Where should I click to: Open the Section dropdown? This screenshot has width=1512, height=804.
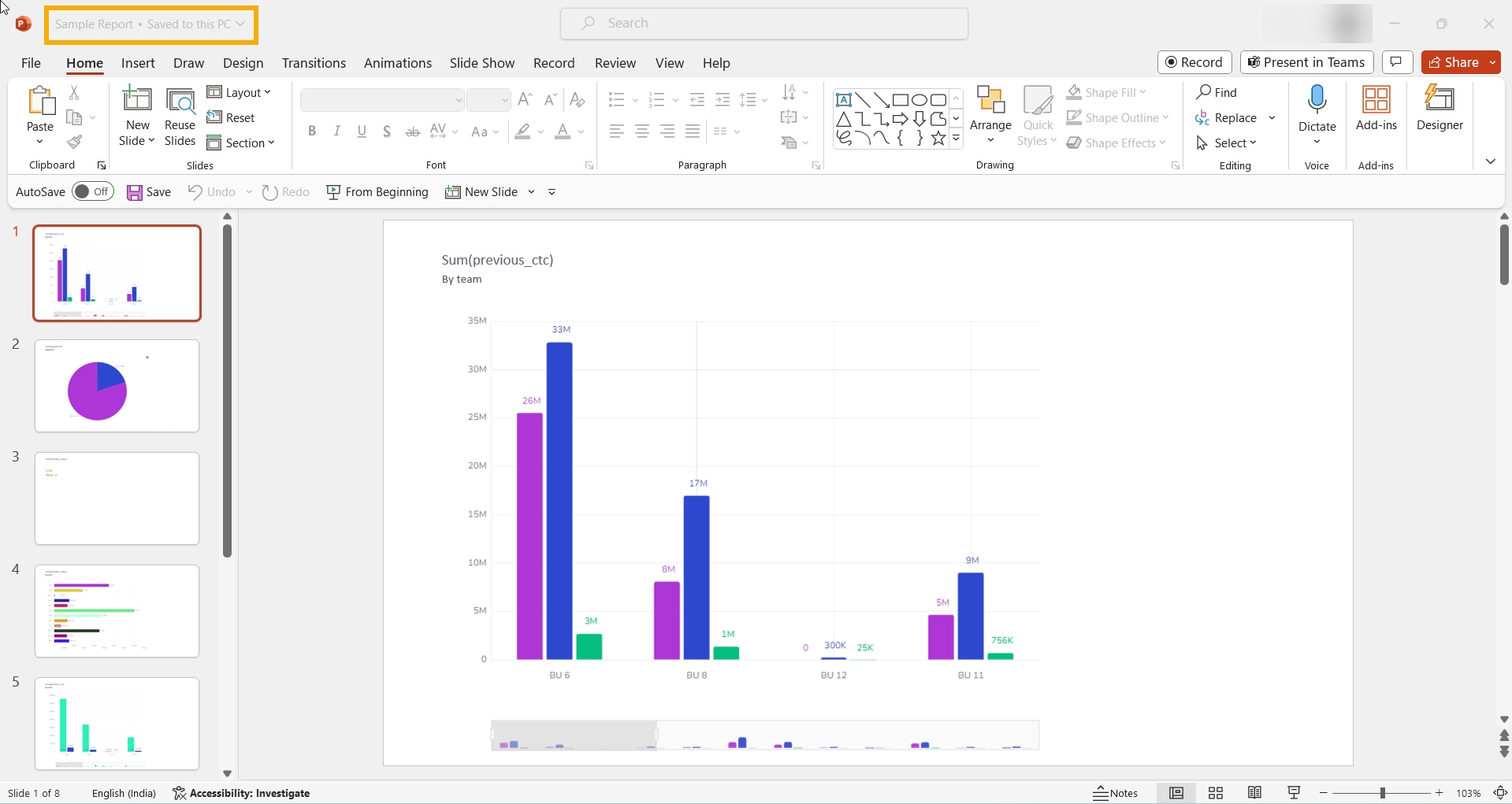(x=240, y=143)
